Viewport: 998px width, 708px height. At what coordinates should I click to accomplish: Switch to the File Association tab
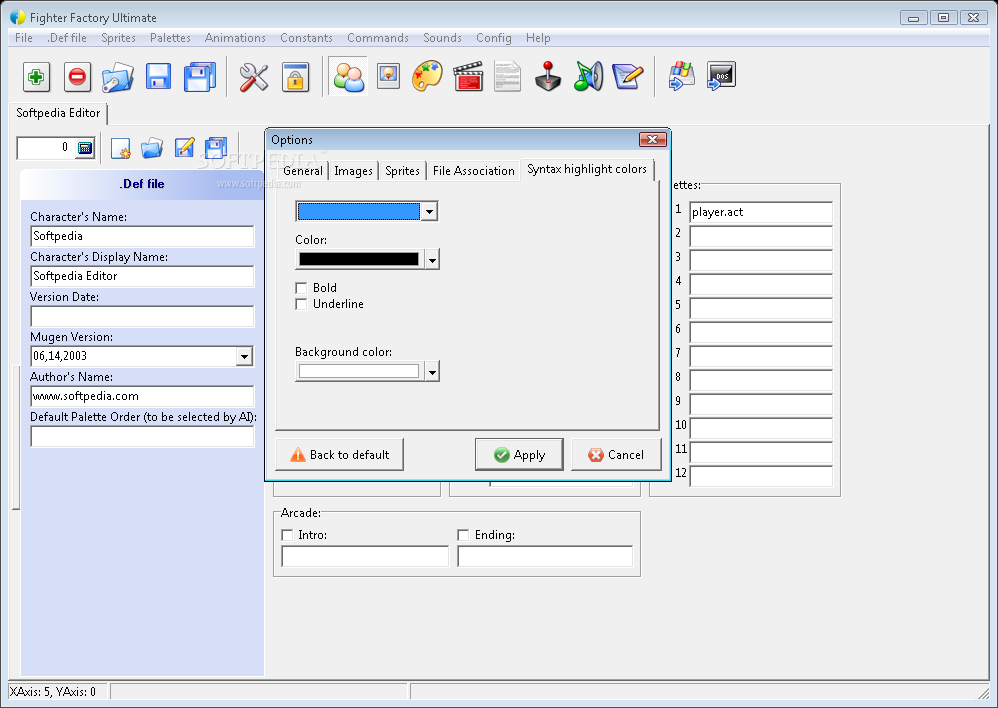coord(474,171)
